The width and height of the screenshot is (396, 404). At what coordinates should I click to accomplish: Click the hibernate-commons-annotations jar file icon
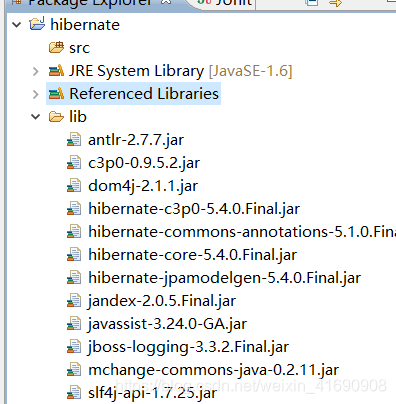tap(74, 232)
